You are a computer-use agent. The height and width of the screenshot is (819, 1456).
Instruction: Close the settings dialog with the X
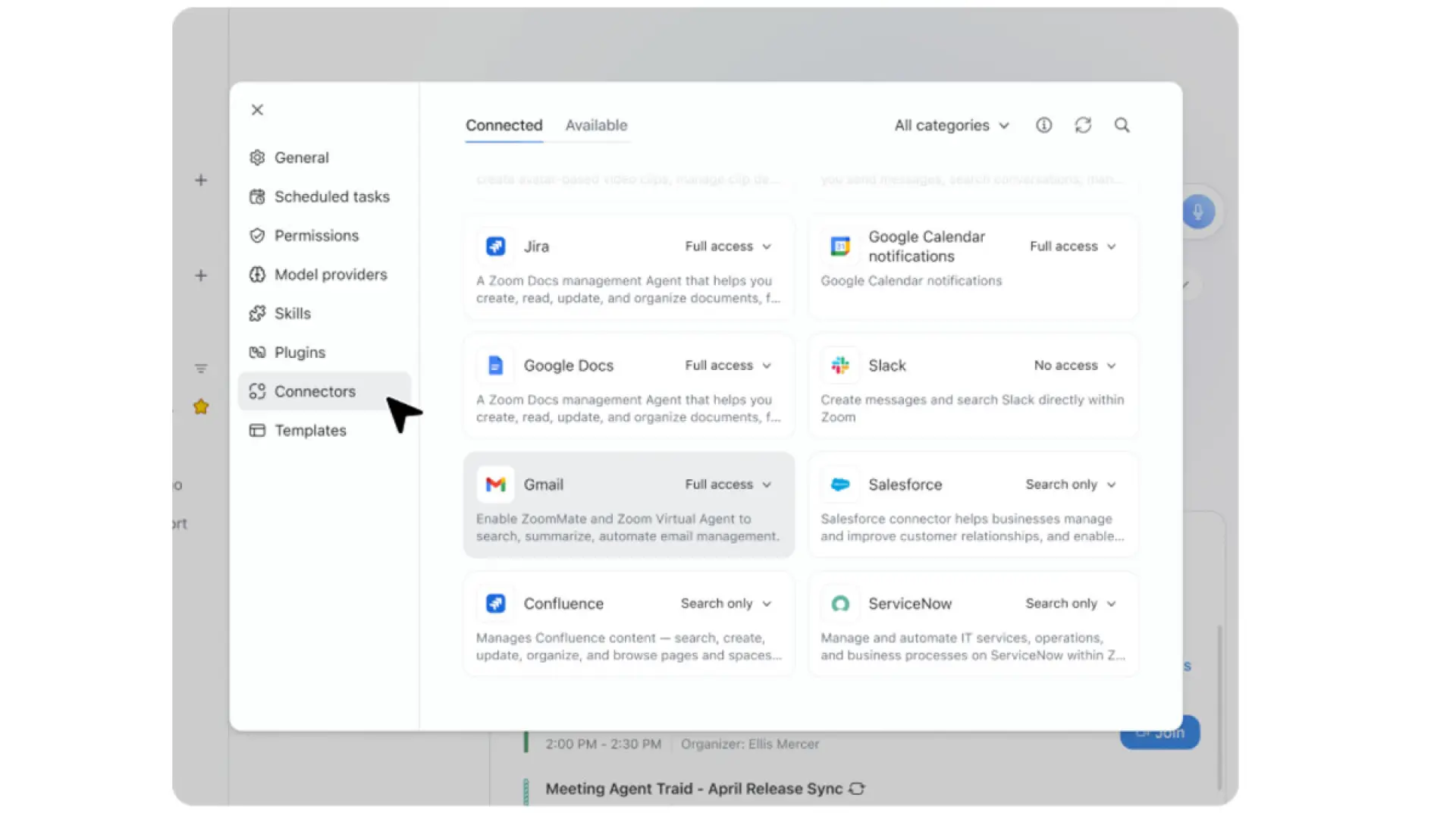257,110
